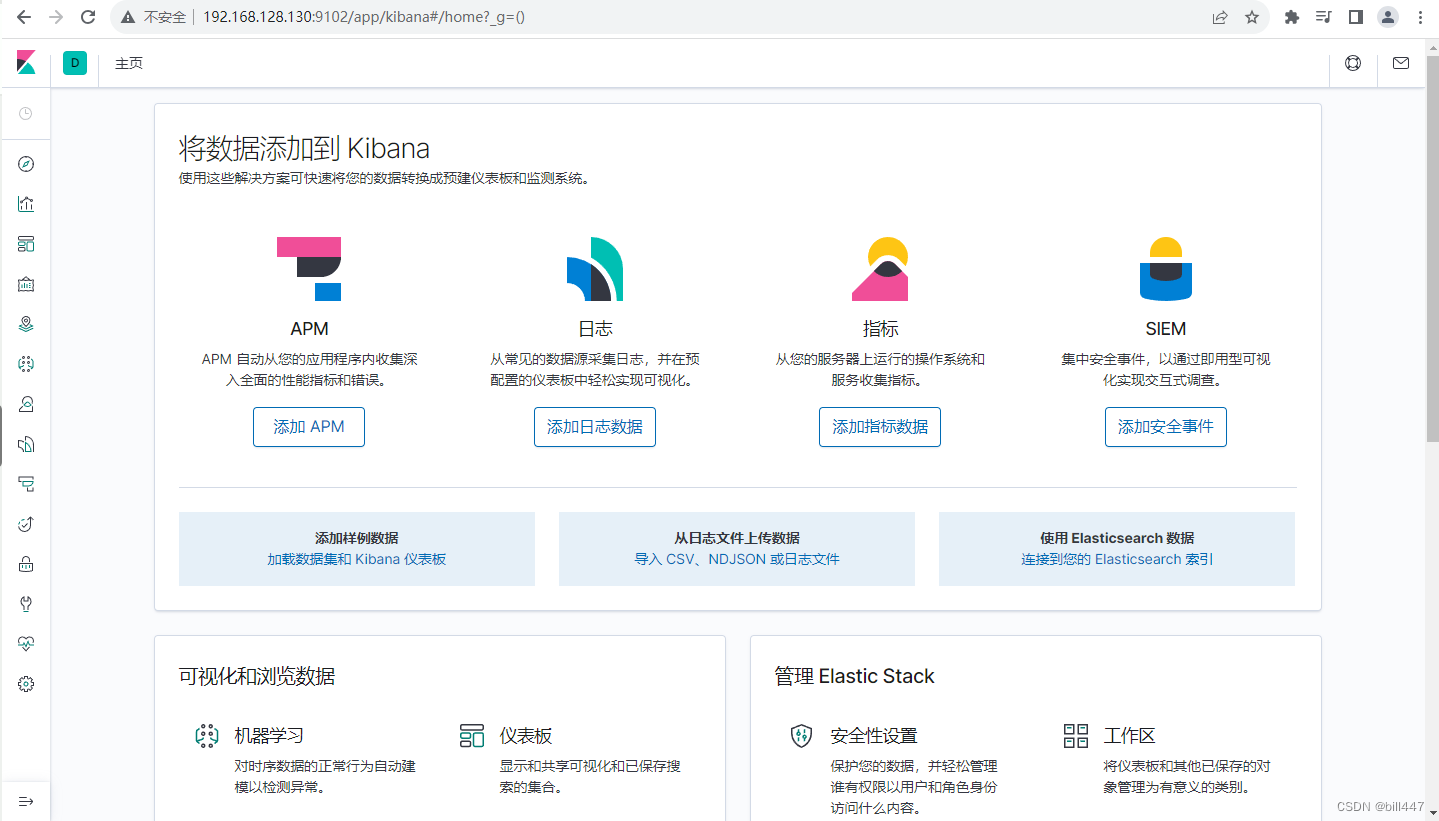This screenshot has height=821, width=1439.
Task: Open 加载数据集和 Kibana 仪表板 link
Action: point(357,560)
